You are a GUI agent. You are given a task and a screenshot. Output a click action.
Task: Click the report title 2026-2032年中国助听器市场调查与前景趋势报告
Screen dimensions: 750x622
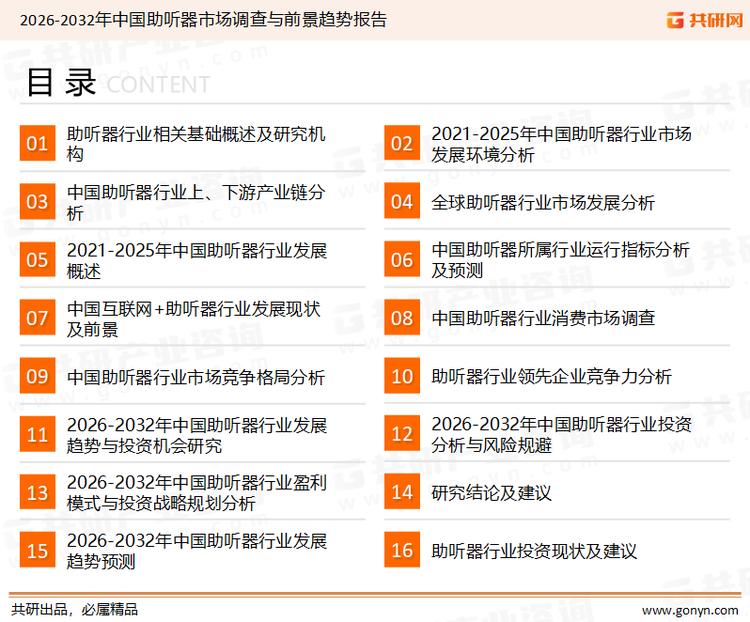pos(203,20)
